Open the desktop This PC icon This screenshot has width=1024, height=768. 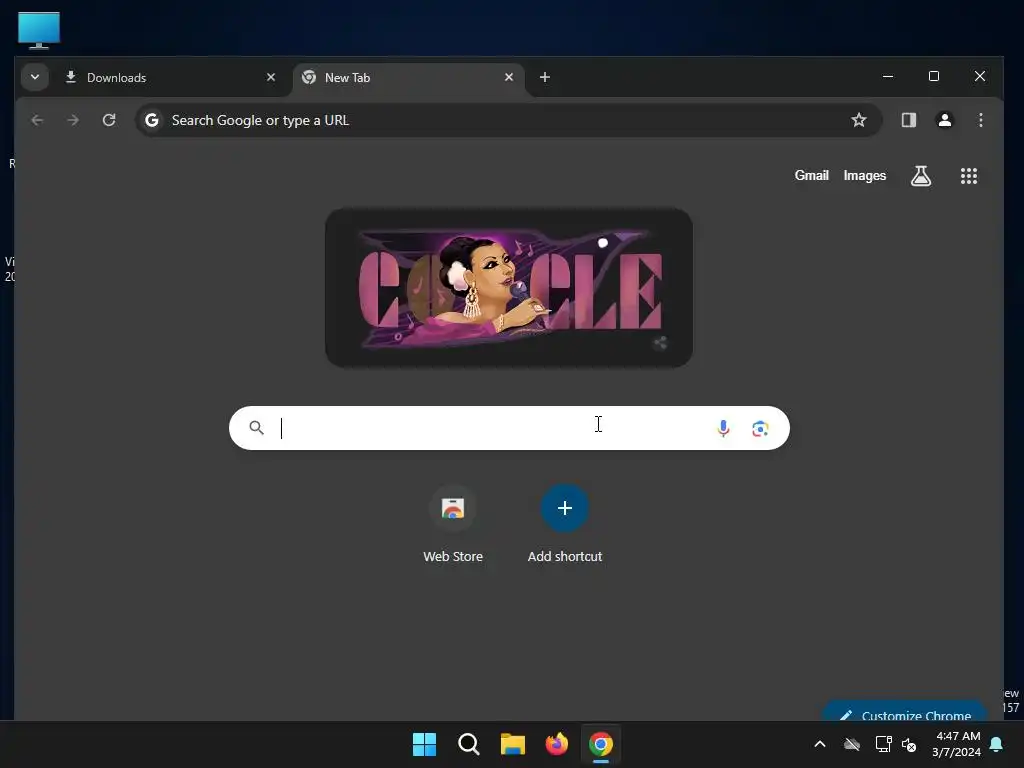39,30
